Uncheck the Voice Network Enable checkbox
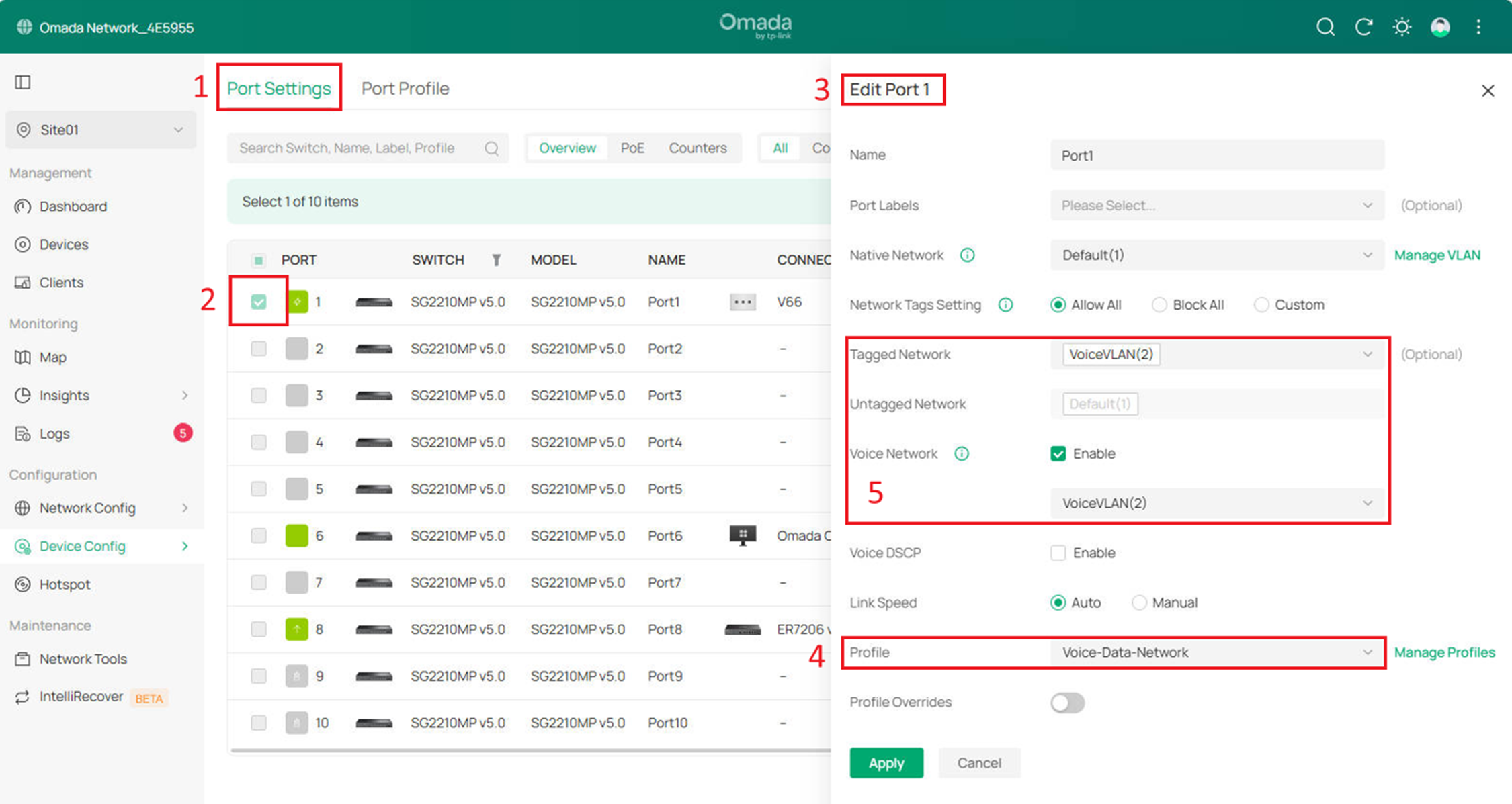The width and height of the screenshot is (1512, 804). pos(1058,454)
